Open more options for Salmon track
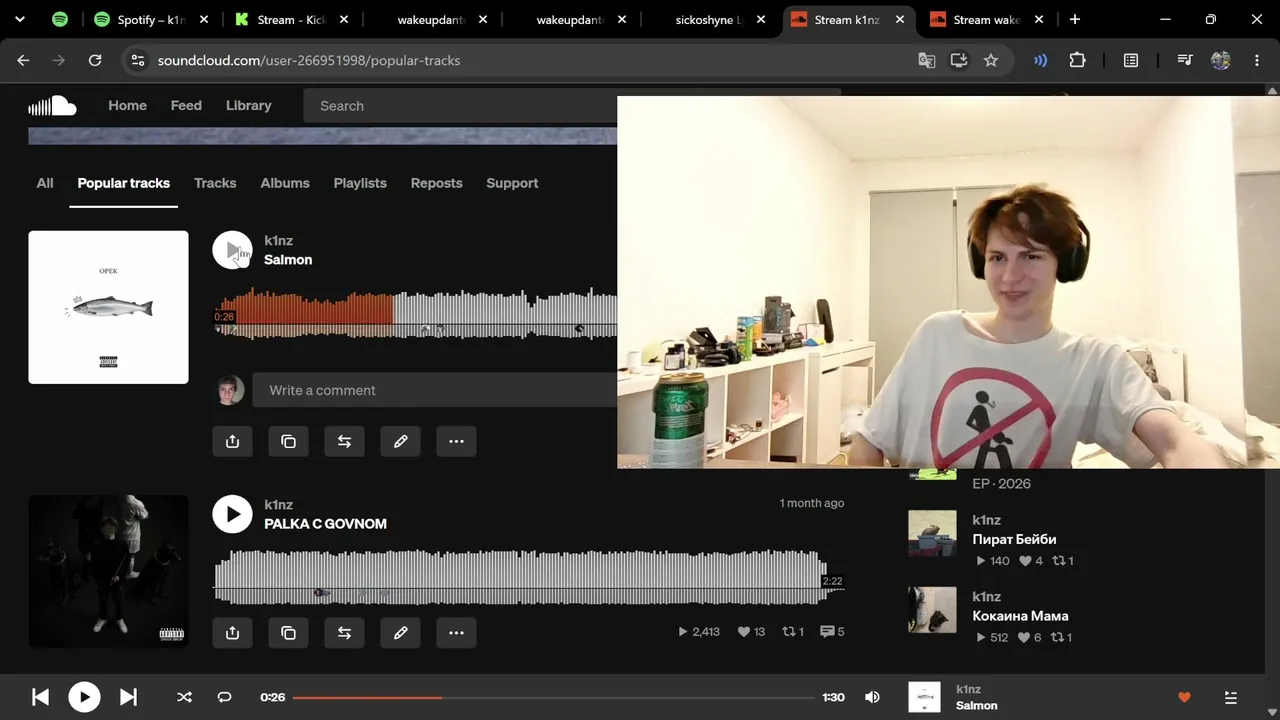The image size is (1280, 720). click(457, 441)
